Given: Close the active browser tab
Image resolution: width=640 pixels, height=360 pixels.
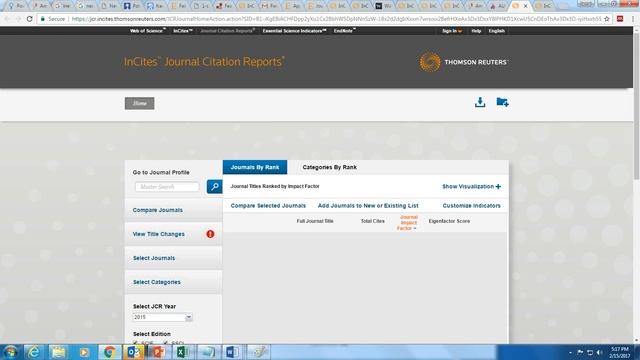Looking at the screenshot, I should pos(525,6).
